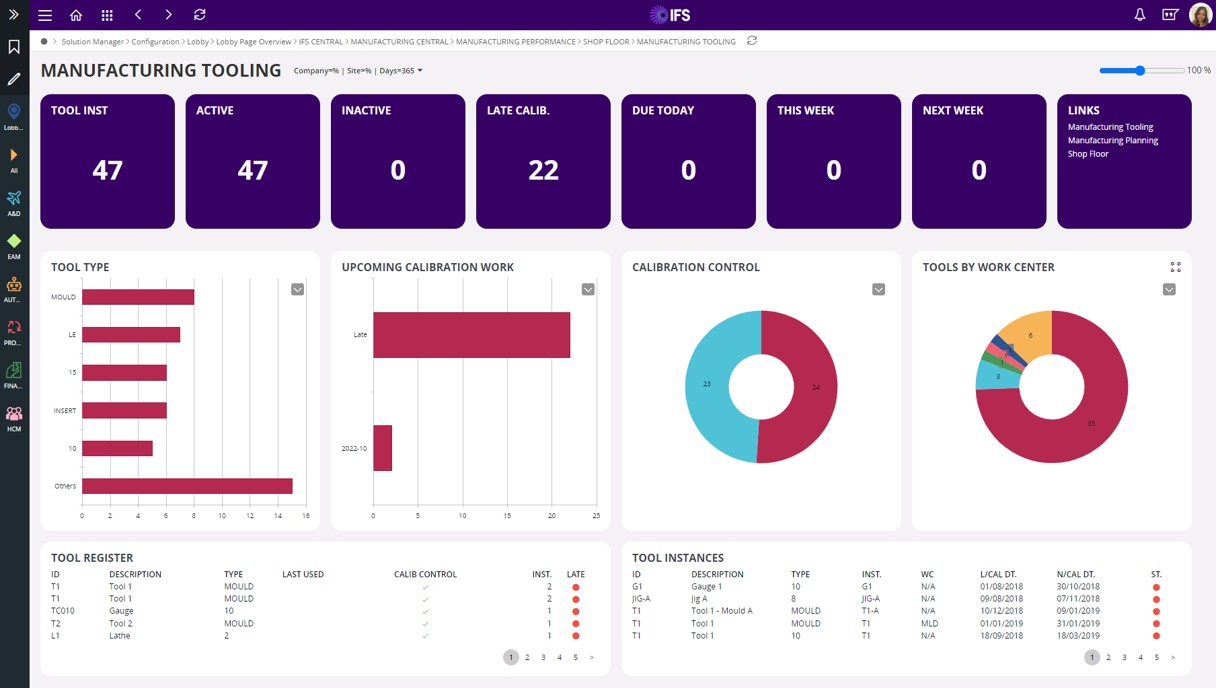Go to the home page icon
1216x688 pixels.
(x=76, y=15)
